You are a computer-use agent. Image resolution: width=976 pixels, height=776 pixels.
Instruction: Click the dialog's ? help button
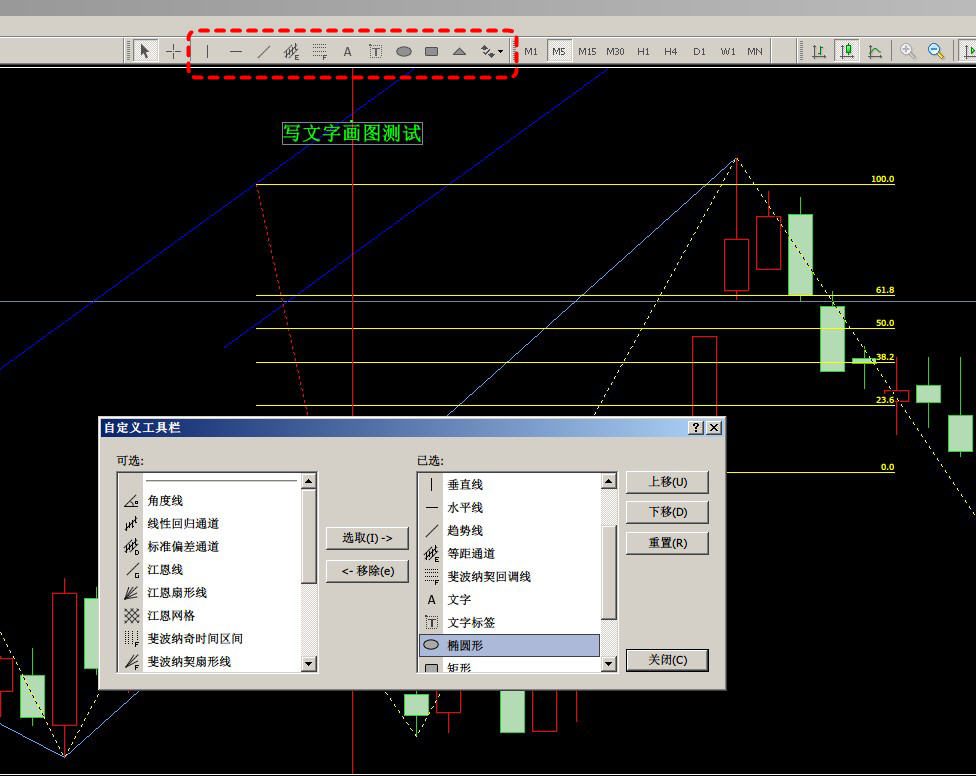click(696, 428)
